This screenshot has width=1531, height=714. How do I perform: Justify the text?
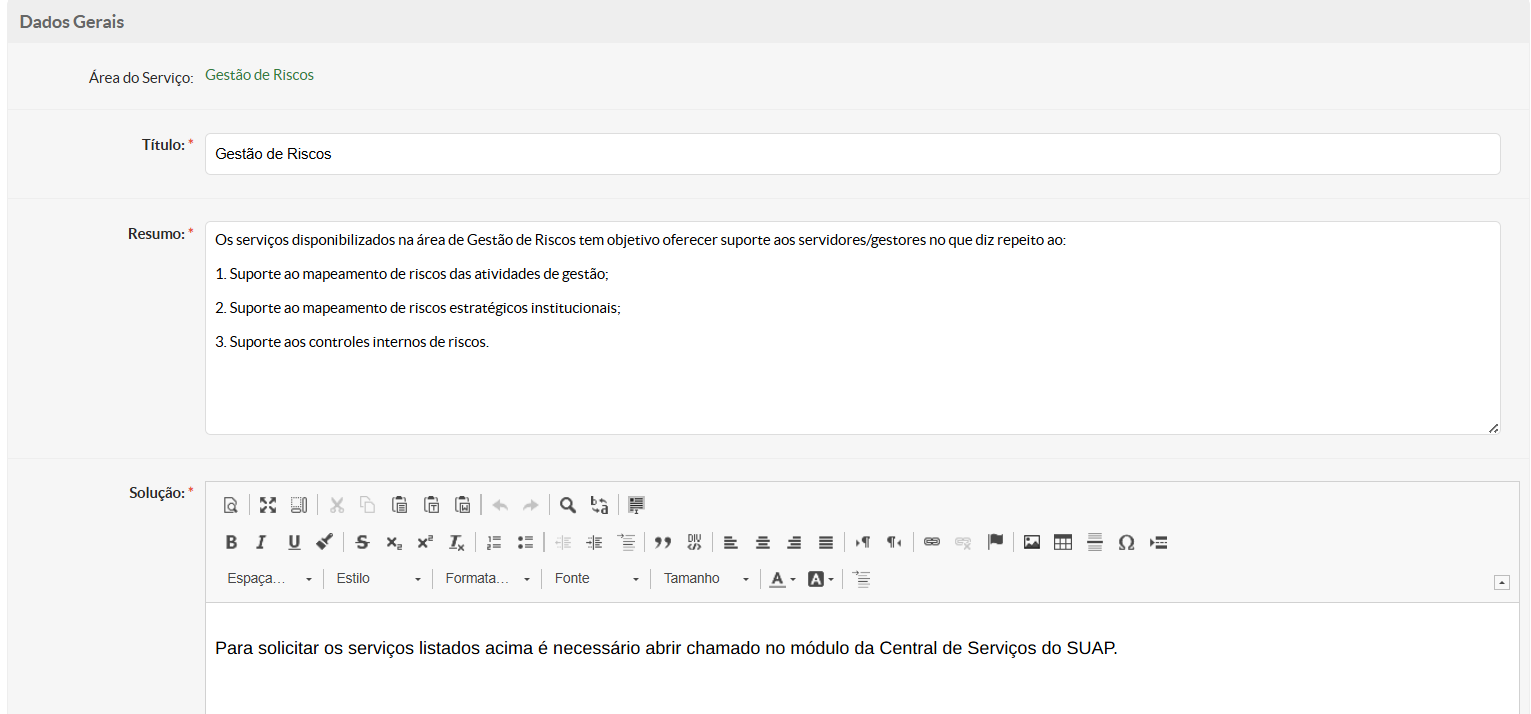tap(826, 542)
